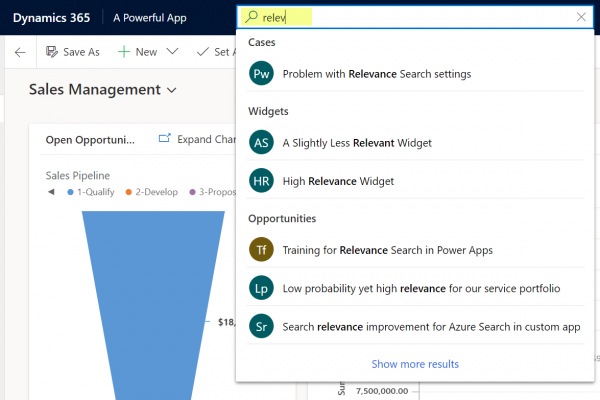Open the Sales Management dashboard selector
The height and width of the screenshot is (400, 600).
103,90
